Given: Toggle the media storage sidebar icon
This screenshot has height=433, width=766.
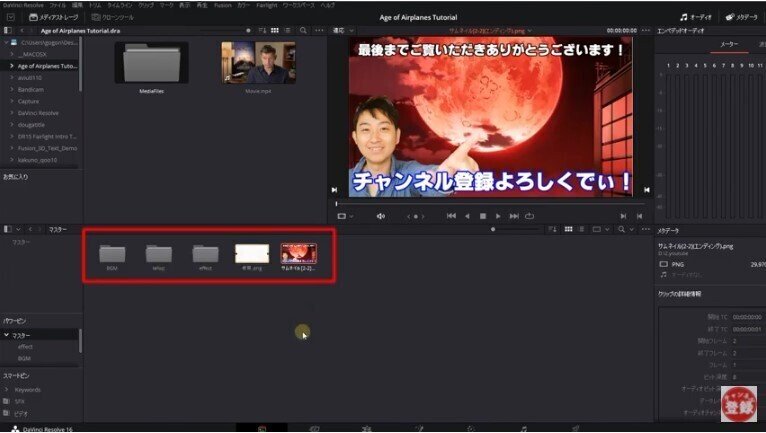Looking at the screenshot, I should click(x=7, y=30).
